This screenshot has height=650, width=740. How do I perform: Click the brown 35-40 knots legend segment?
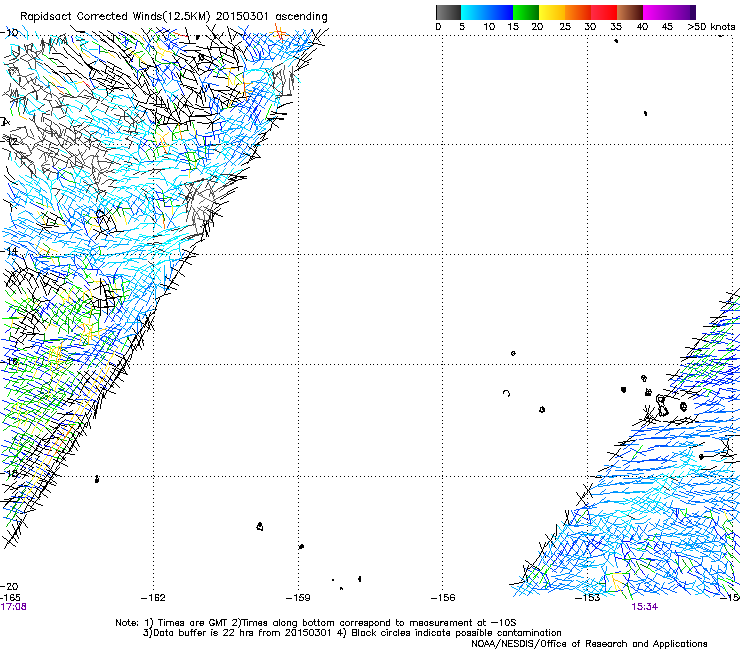630,12
